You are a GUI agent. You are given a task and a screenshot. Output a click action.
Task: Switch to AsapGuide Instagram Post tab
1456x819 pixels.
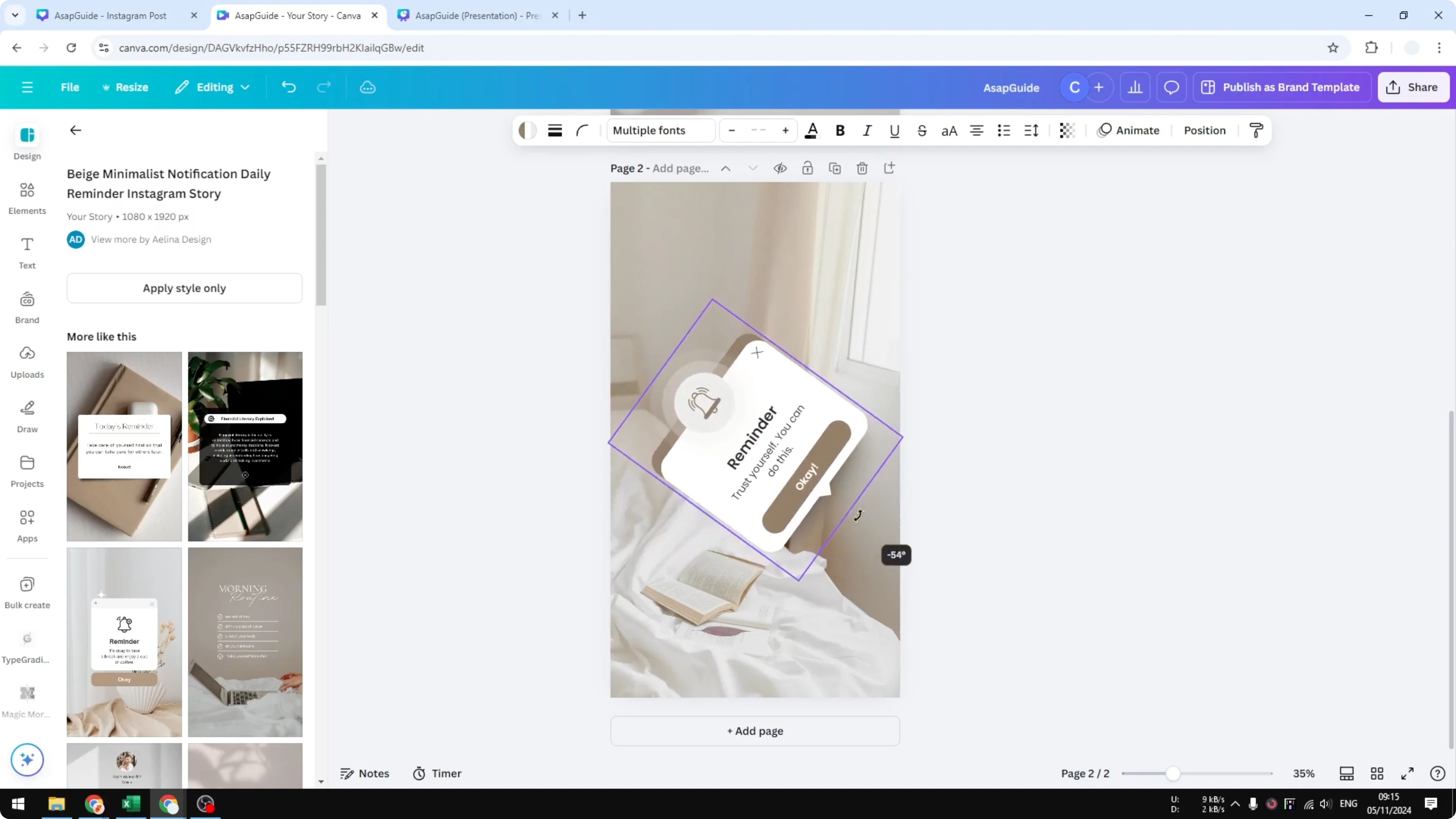[x=110, y=16]
